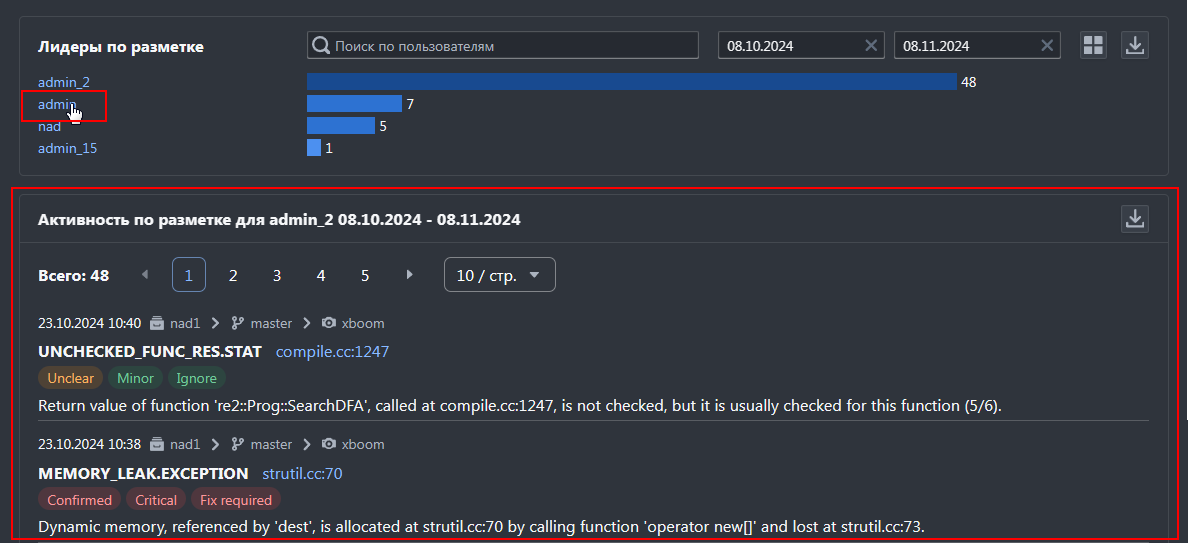Screen dimensions: 1188x543
Task: Download the markup leaders report
Action: point(1134,45)
